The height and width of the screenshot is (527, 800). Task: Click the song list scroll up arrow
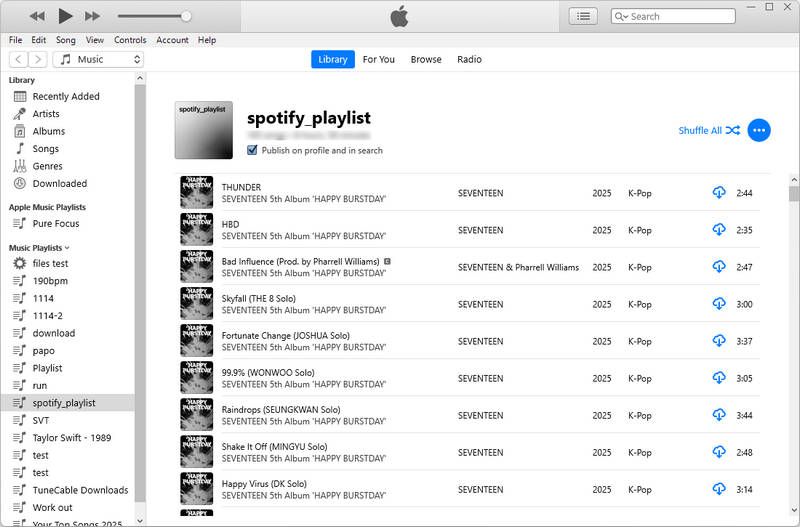coord(794,180)
